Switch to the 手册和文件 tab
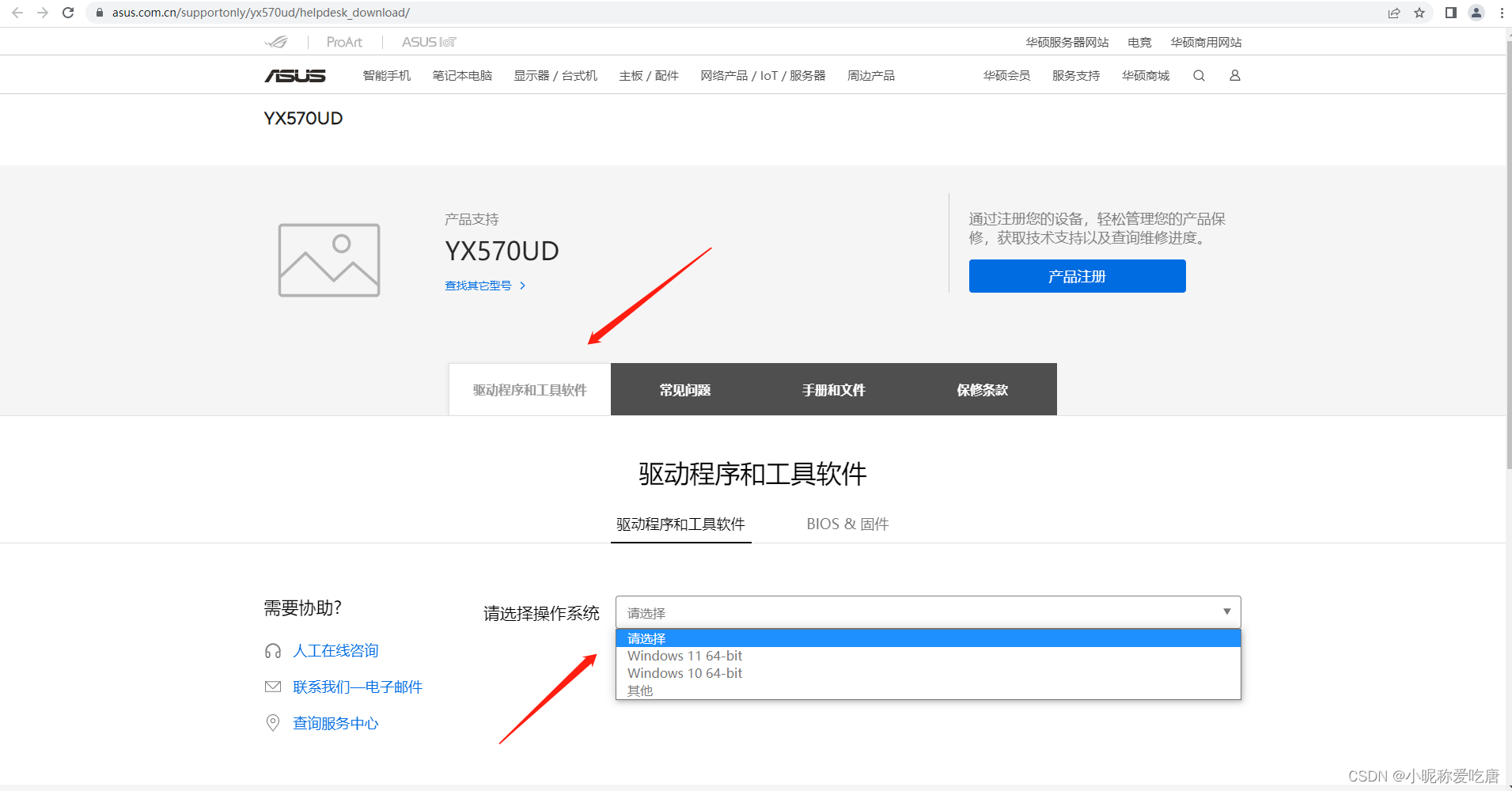 834,389
